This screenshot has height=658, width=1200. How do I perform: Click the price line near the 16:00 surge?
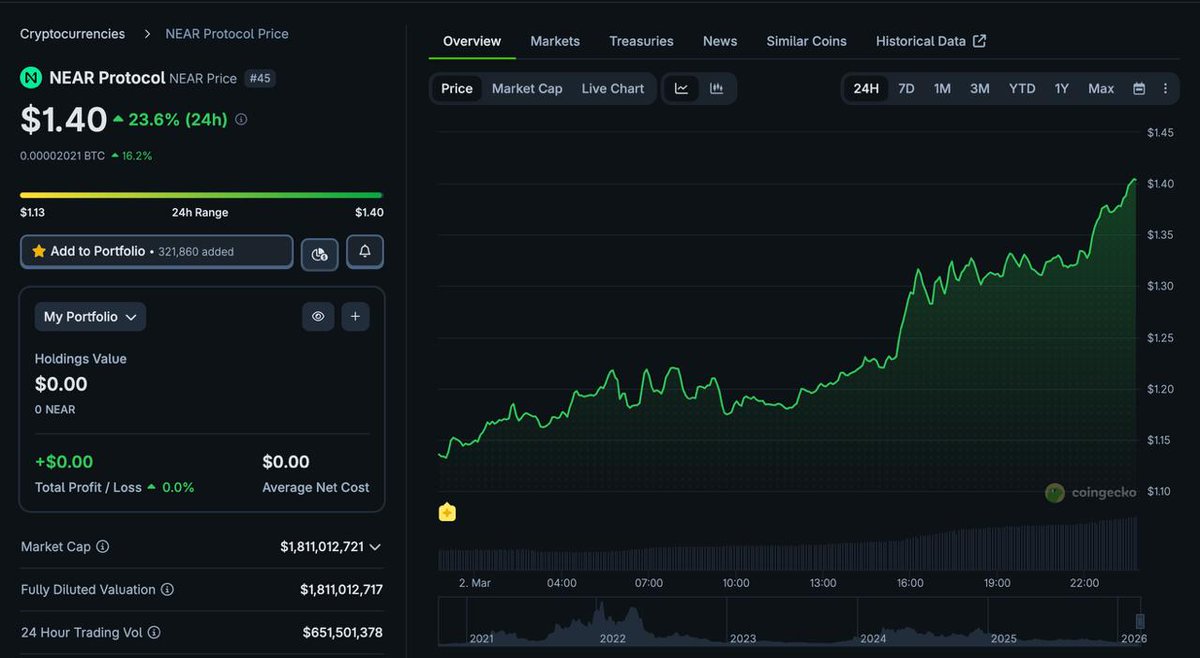tap(908, 300)
